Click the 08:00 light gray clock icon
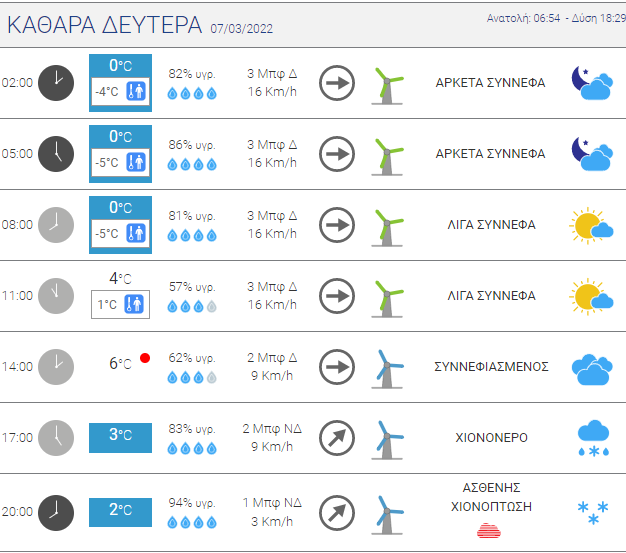626x553 pixels. 56,225
